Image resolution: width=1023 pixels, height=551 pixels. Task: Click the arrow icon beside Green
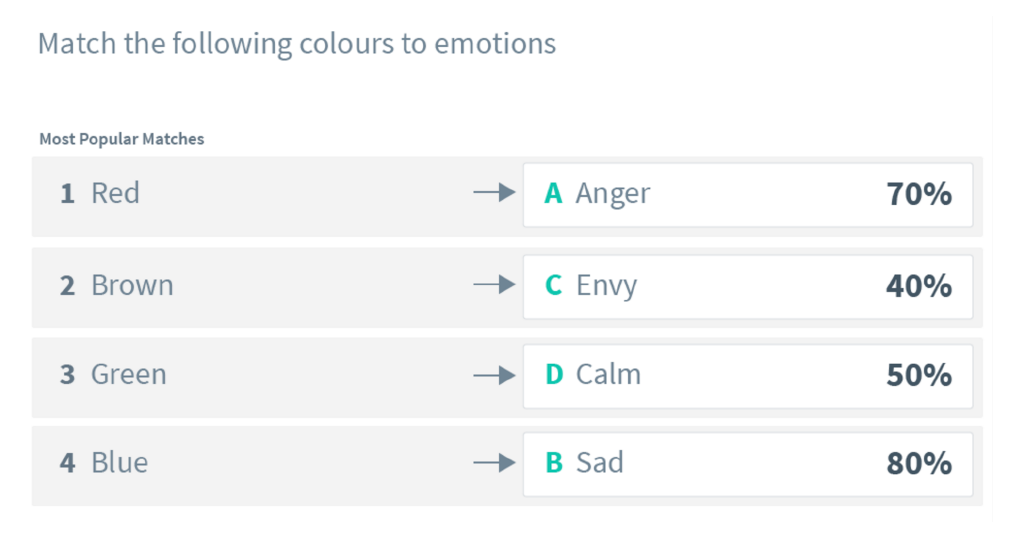(495, 375)
